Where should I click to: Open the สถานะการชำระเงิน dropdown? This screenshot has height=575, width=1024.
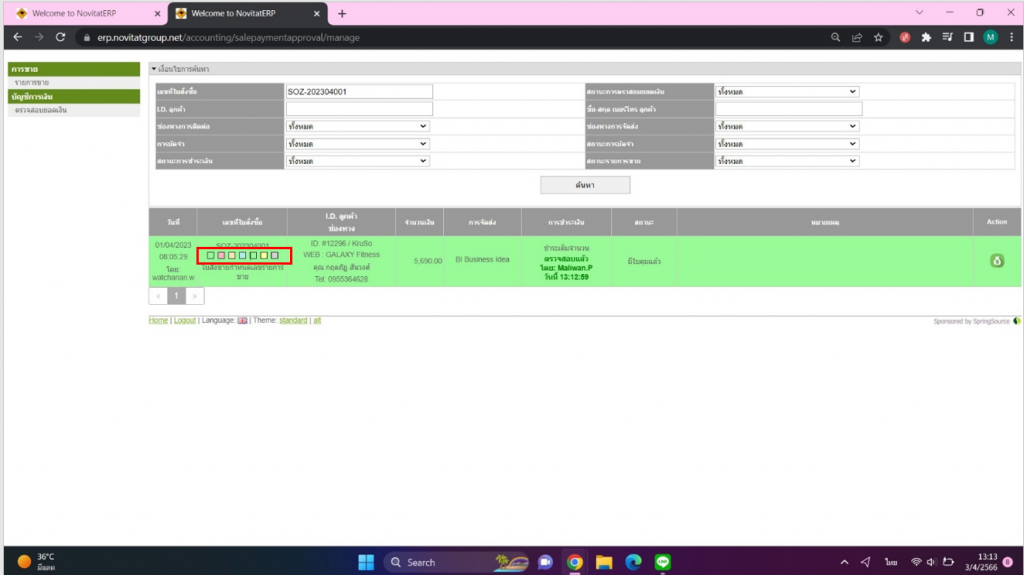coord(357,160)
